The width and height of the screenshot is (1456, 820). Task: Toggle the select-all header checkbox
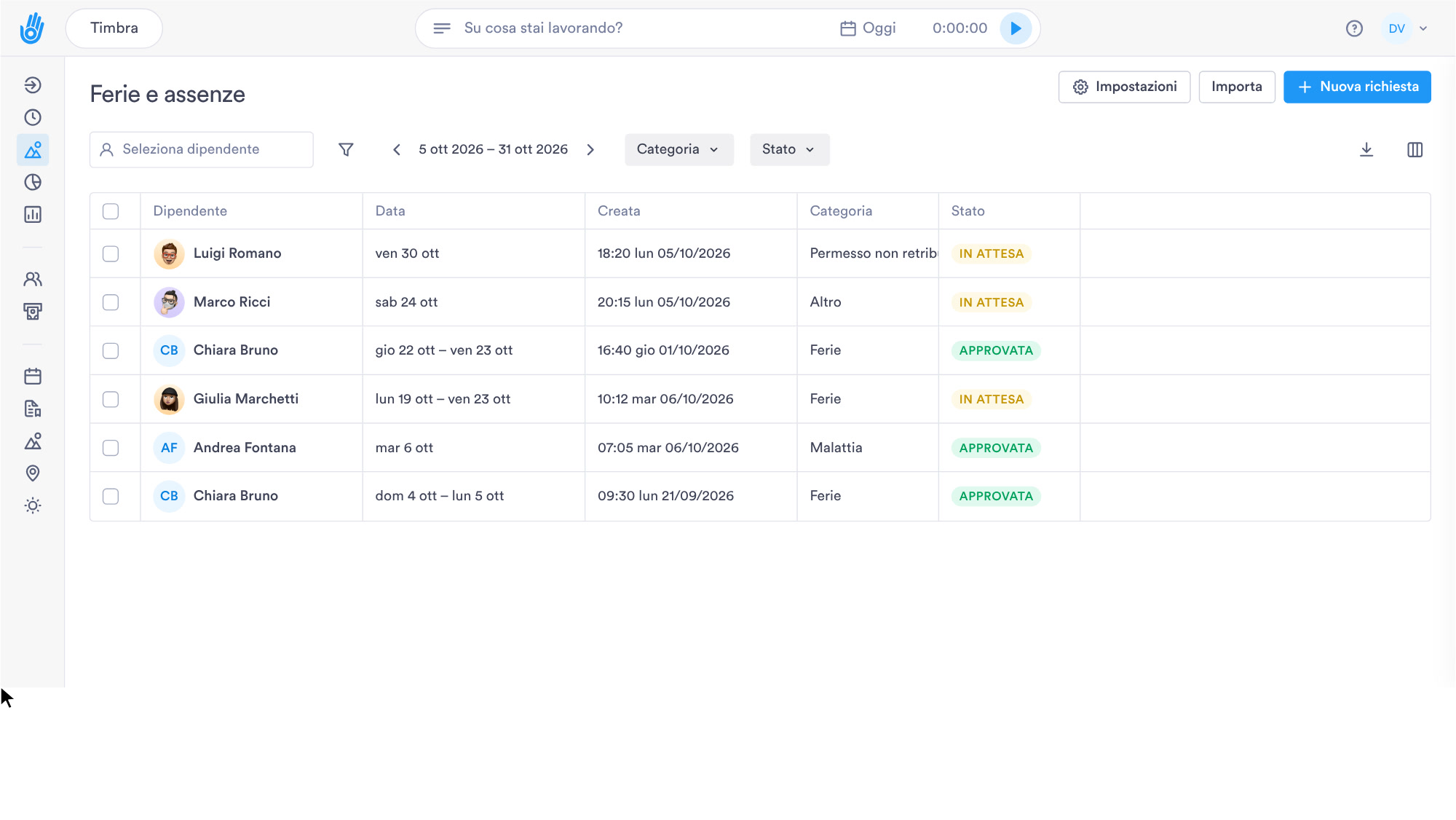pyautogui.click(x=111, y=211)
